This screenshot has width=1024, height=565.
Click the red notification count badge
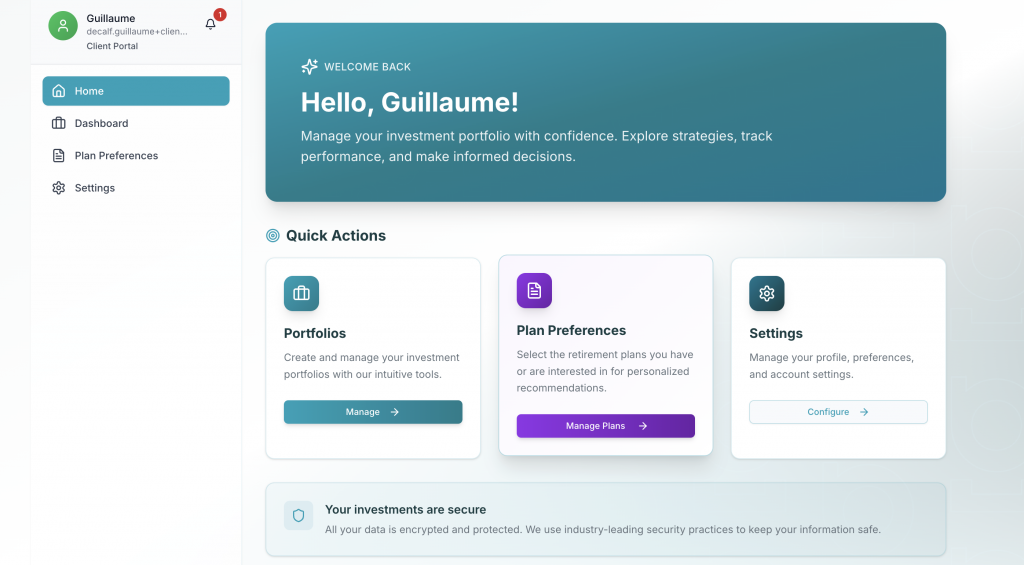click(220, 15)
